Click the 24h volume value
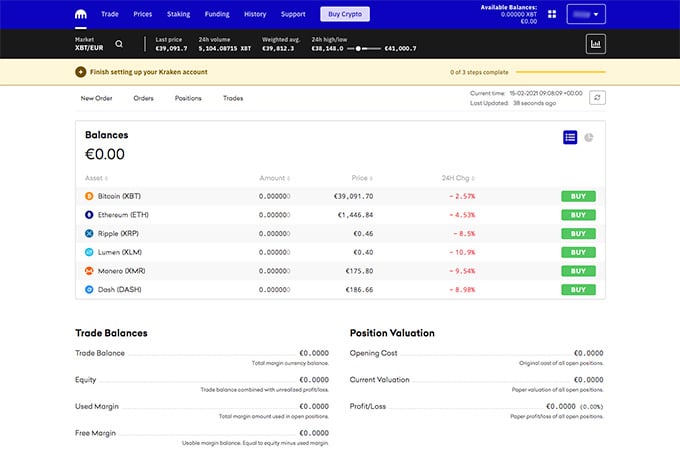Viewport: 680px width, 450px height. click(225, 49)
